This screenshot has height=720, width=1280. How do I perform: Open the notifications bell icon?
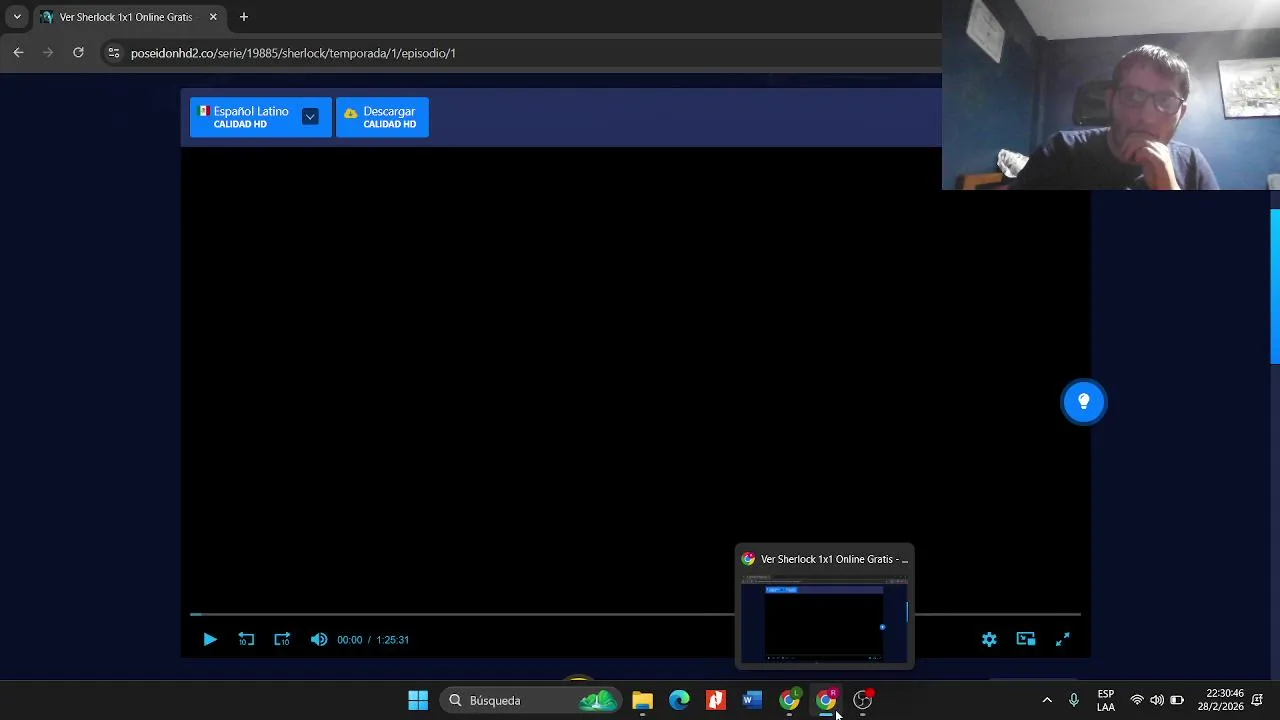(x=1258, y=700)
